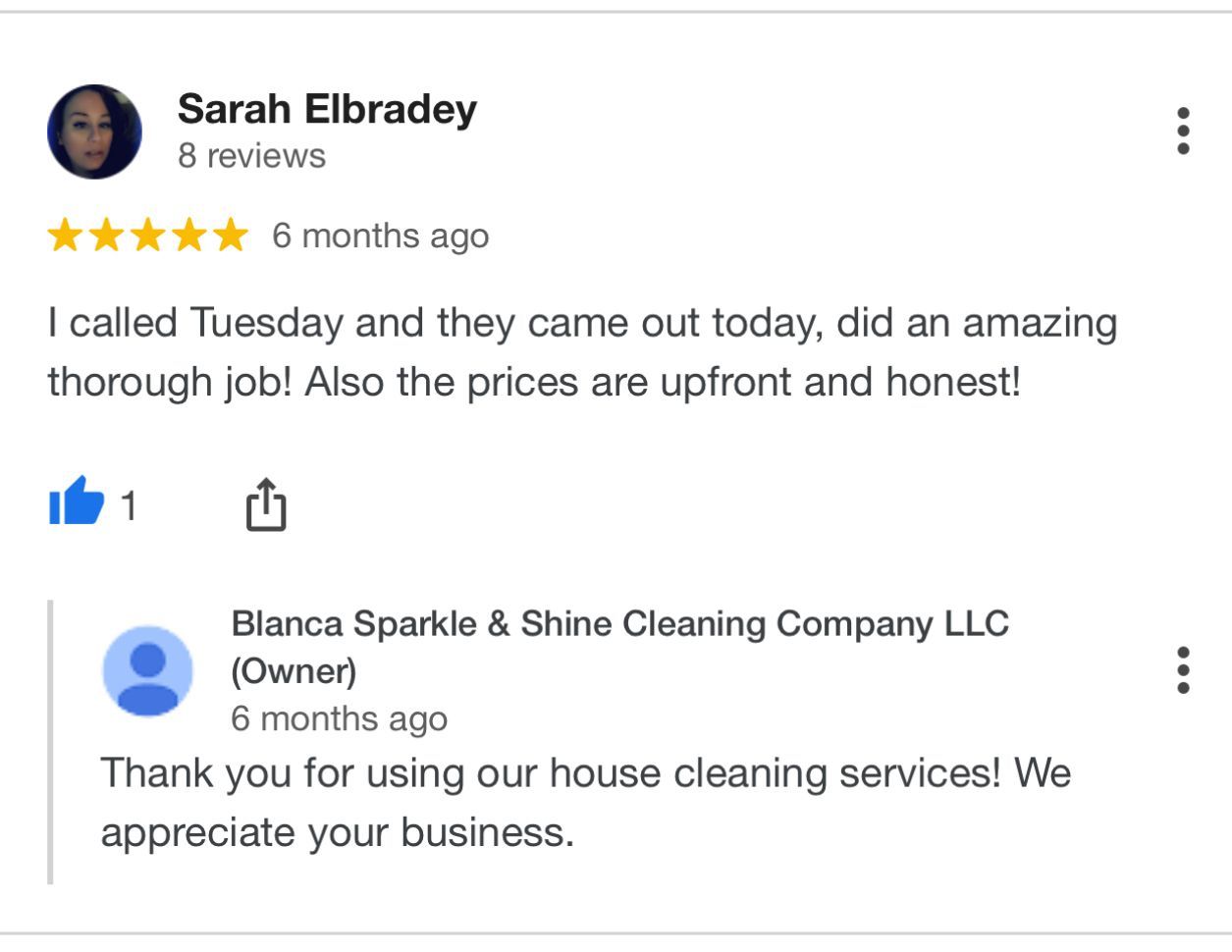Open Blanca Sparkle & Shine Cleaning Company profile

[x=619, y=624]
